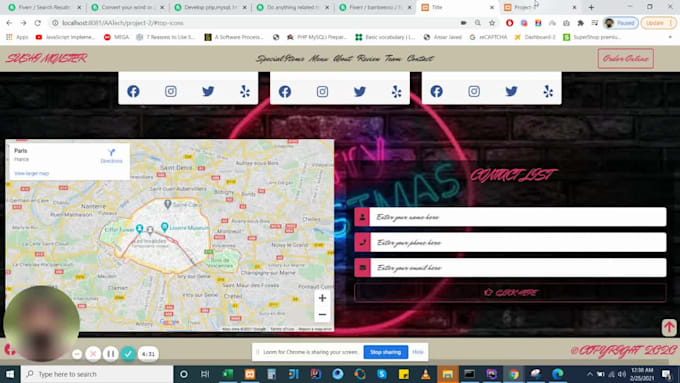
Task: Open the Apps bookmark shortcut
Action: point(17,37)
